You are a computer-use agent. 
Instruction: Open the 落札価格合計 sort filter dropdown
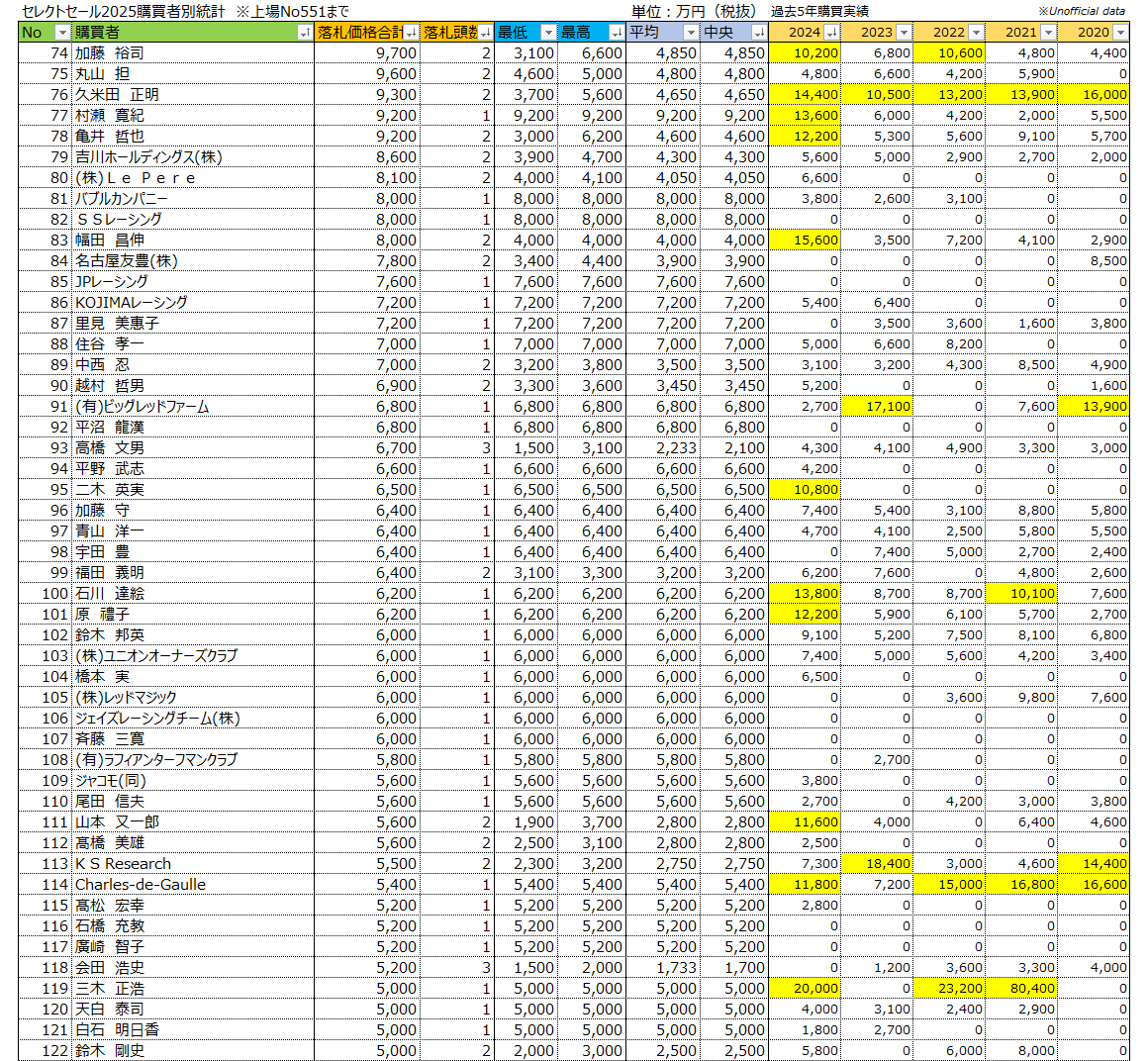[412, 33]
